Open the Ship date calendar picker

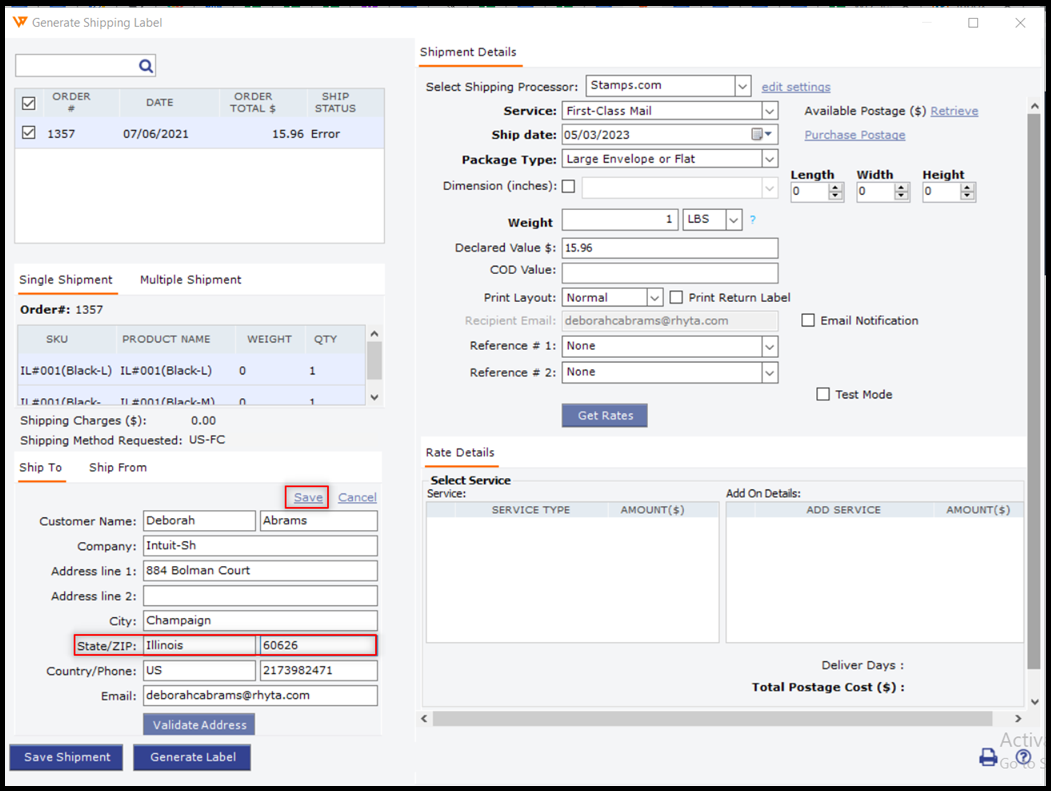[x=761, y=135]
